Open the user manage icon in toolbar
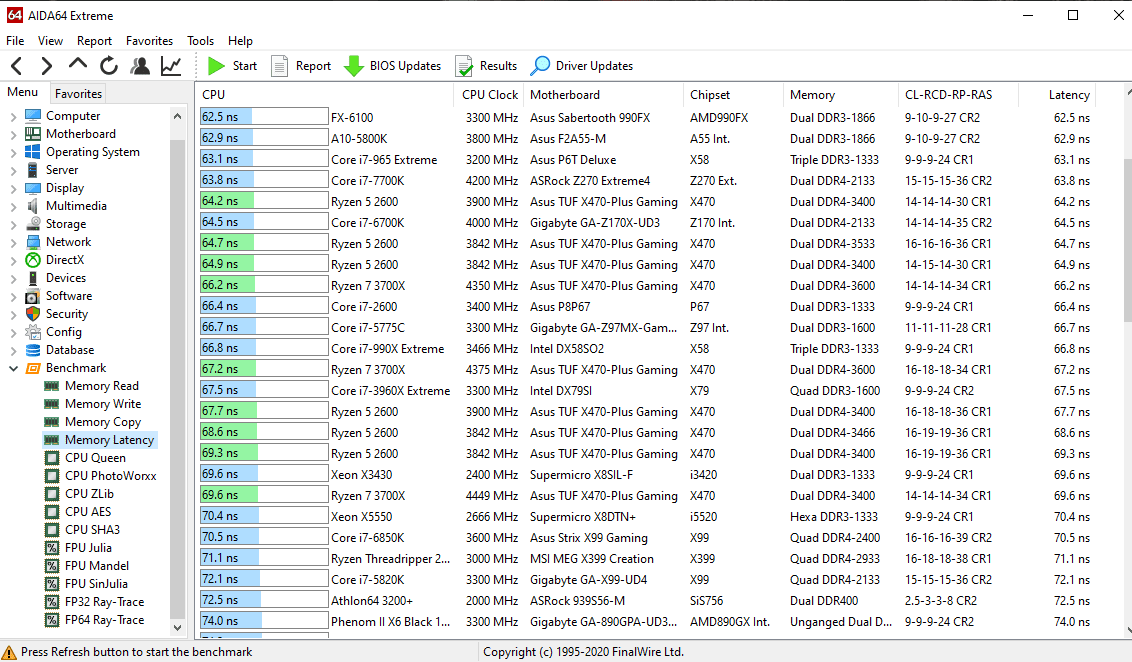This screenshot has width=1132, height=662. [x=140, y=66]
